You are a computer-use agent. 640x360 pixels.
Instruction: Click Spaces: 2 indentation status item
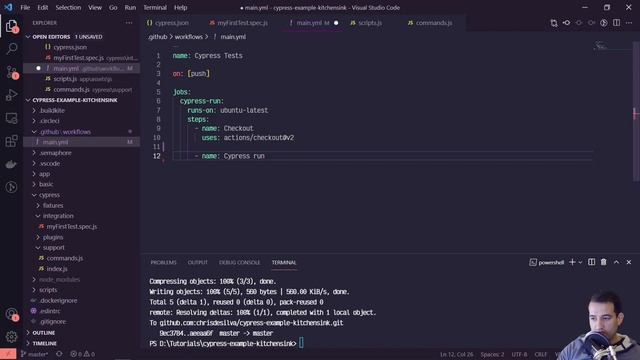492,354
